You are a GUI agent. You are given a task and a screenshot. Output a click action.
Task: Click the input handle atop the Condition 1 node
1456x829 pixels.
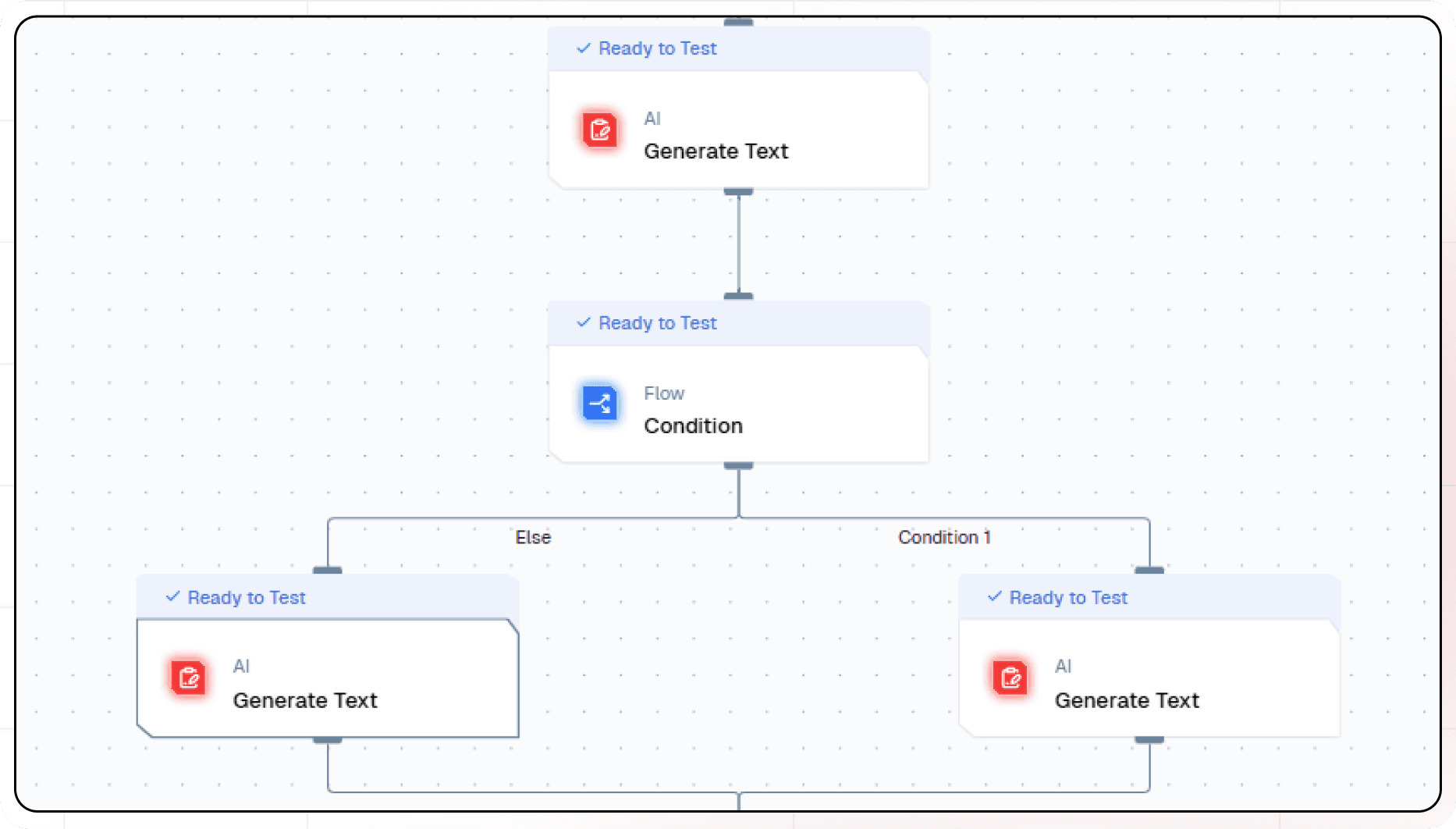[x=1149, y=570]
